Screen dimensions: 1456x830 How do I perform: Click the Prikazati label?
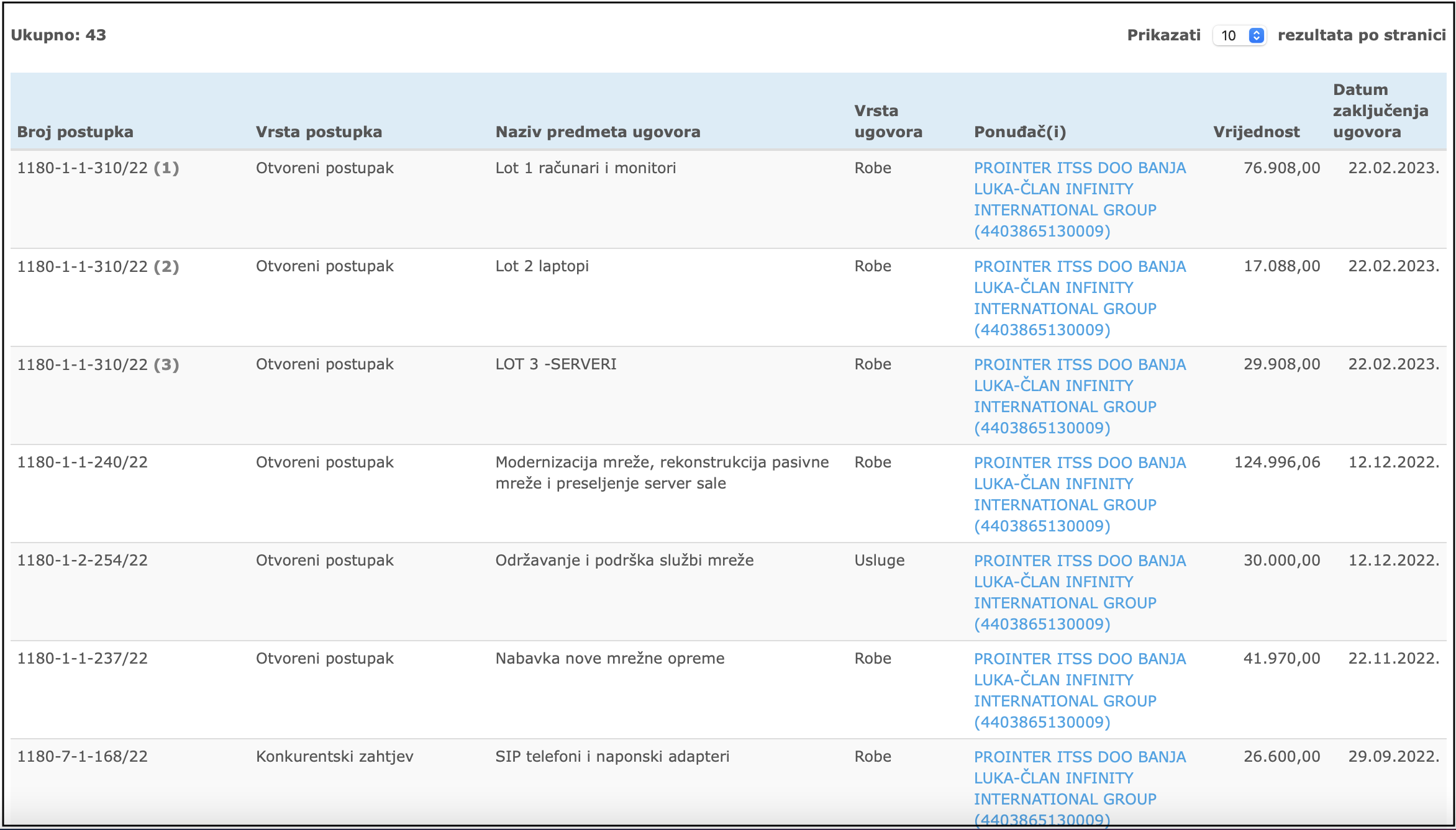tap(1163, 35)
